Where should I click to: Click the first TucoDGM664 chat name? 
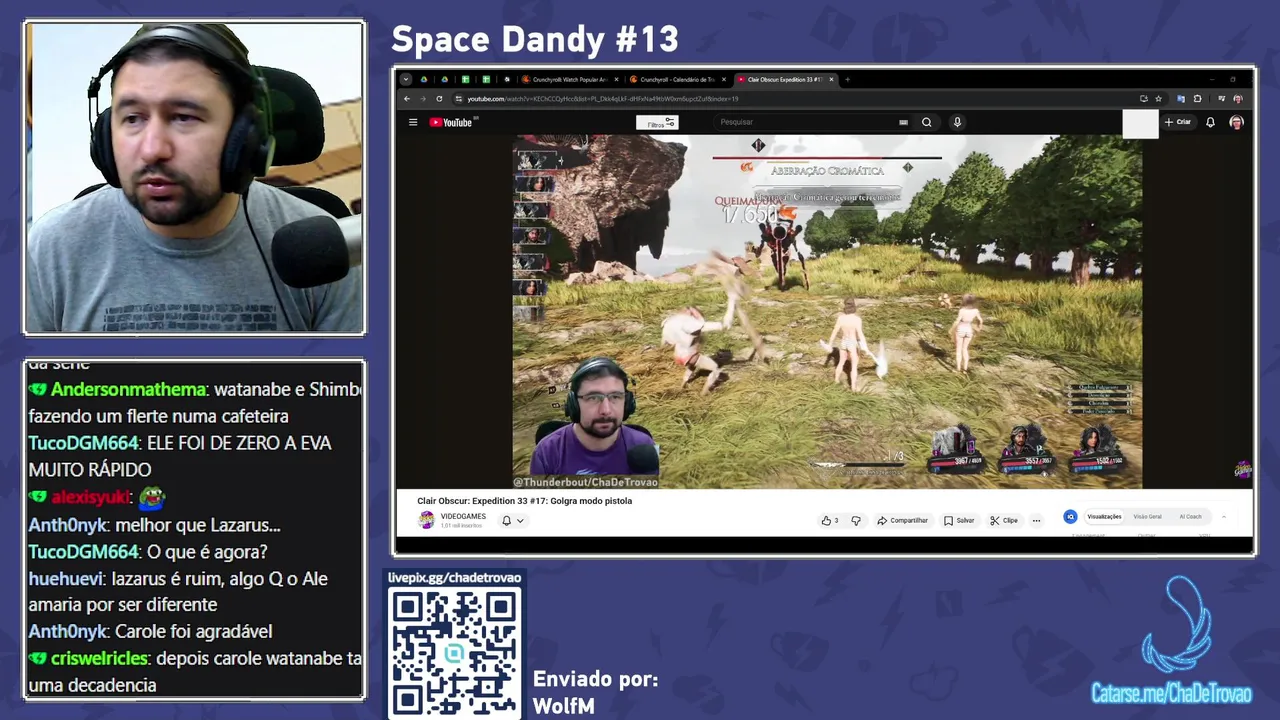[x=83, y=443]
